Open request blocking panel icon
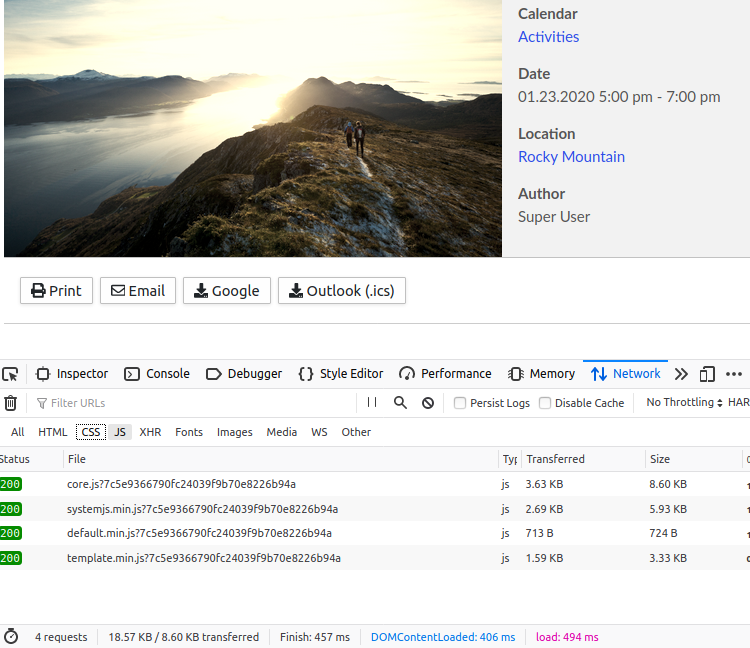Screen dimensions: 750x648 pos(428,403)
